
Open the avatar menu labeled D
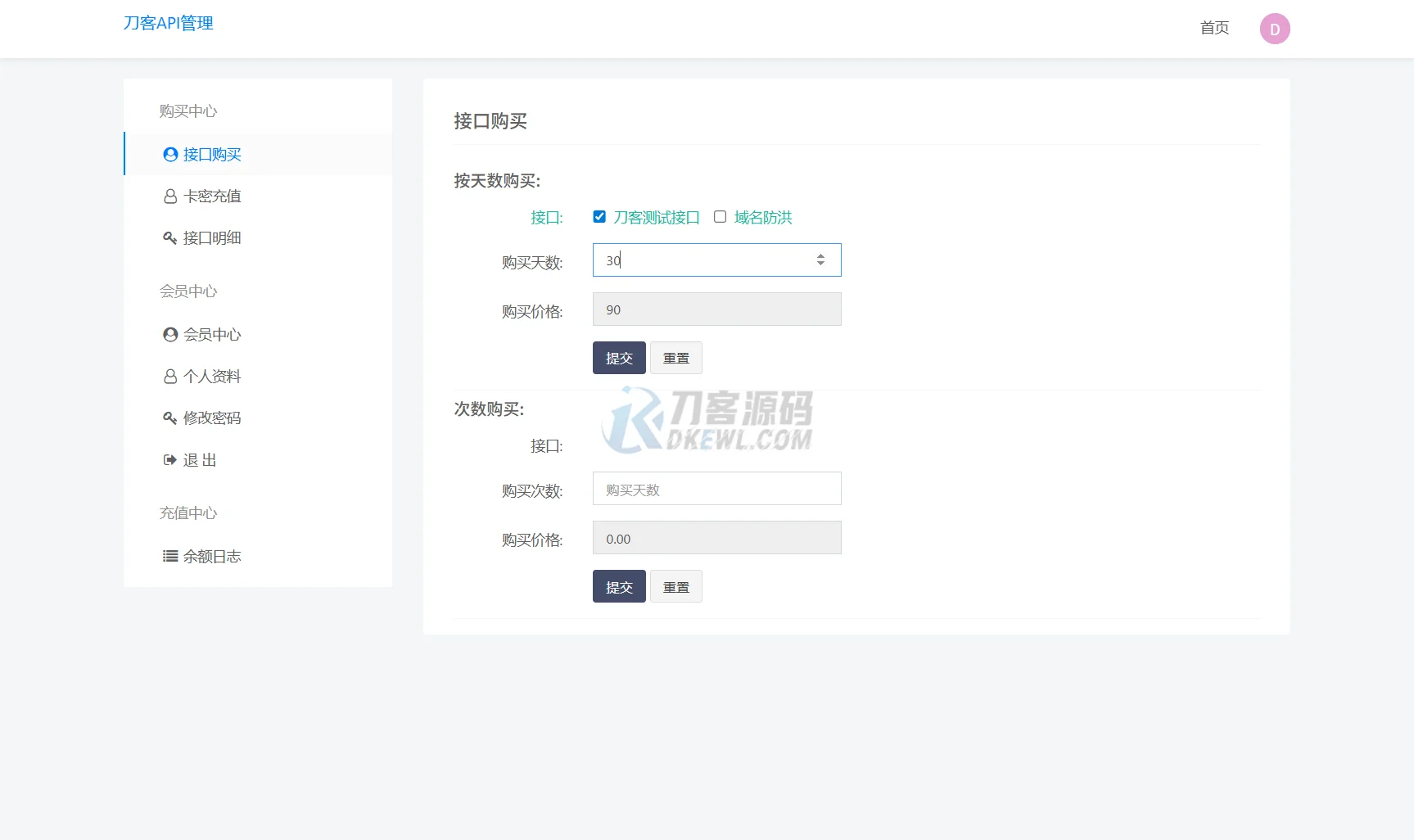pyautogui.click(x=1274, y=28)
